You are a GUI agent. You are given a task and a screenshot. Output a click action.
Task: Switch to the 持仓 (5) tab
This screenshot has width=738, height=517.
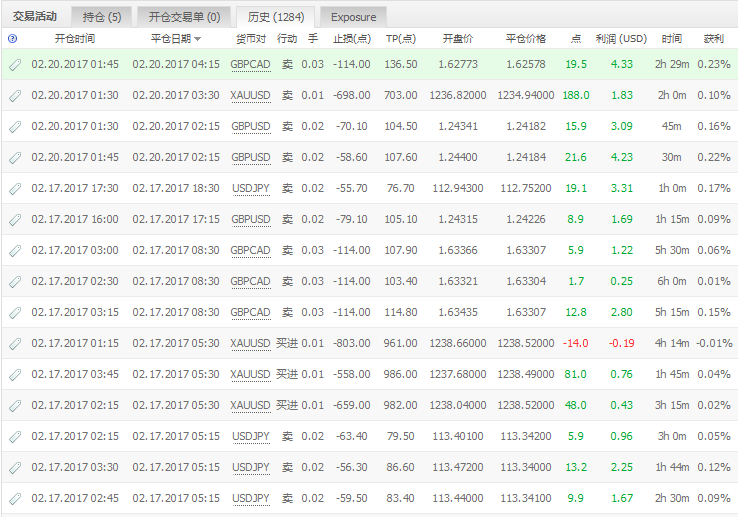coord(102,17)
